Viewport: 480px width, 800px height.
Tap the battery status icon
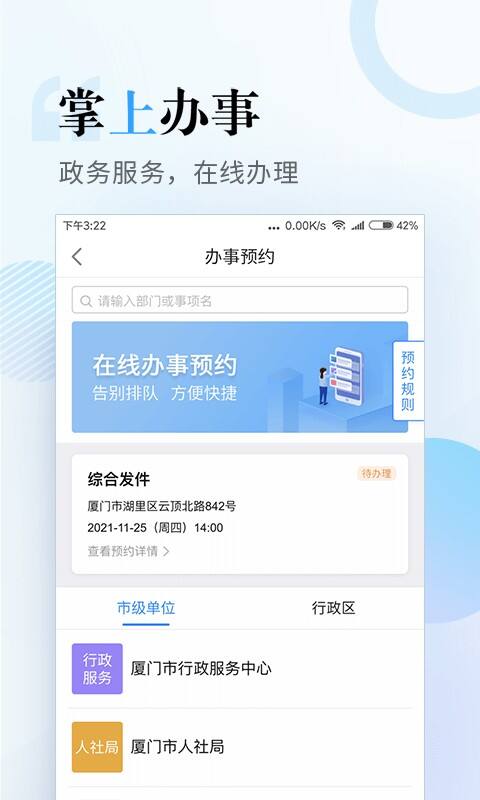click(381, 225)
